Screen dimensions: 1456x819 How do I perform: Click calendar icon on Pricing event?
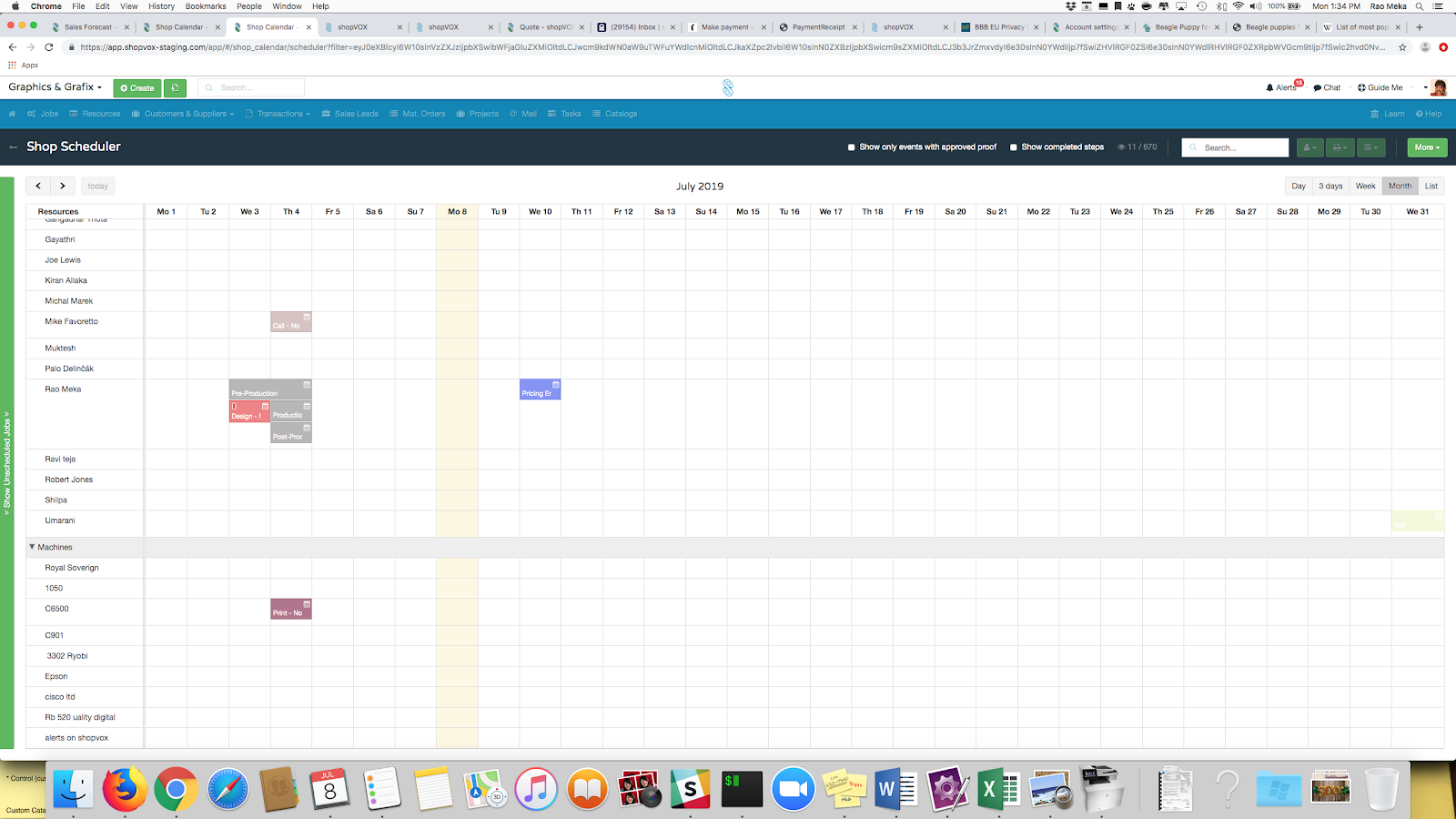point(556,384)
